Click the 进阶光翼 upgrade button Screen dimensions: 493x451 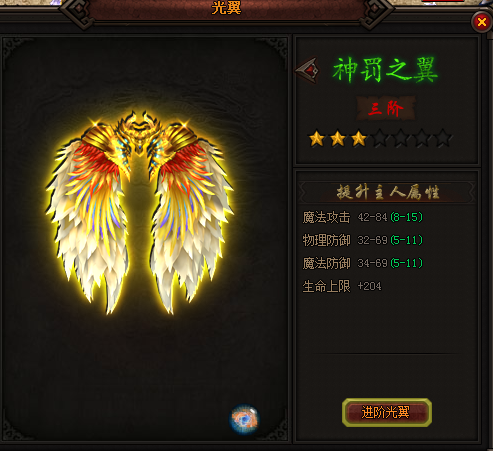(x=387, y=413)
